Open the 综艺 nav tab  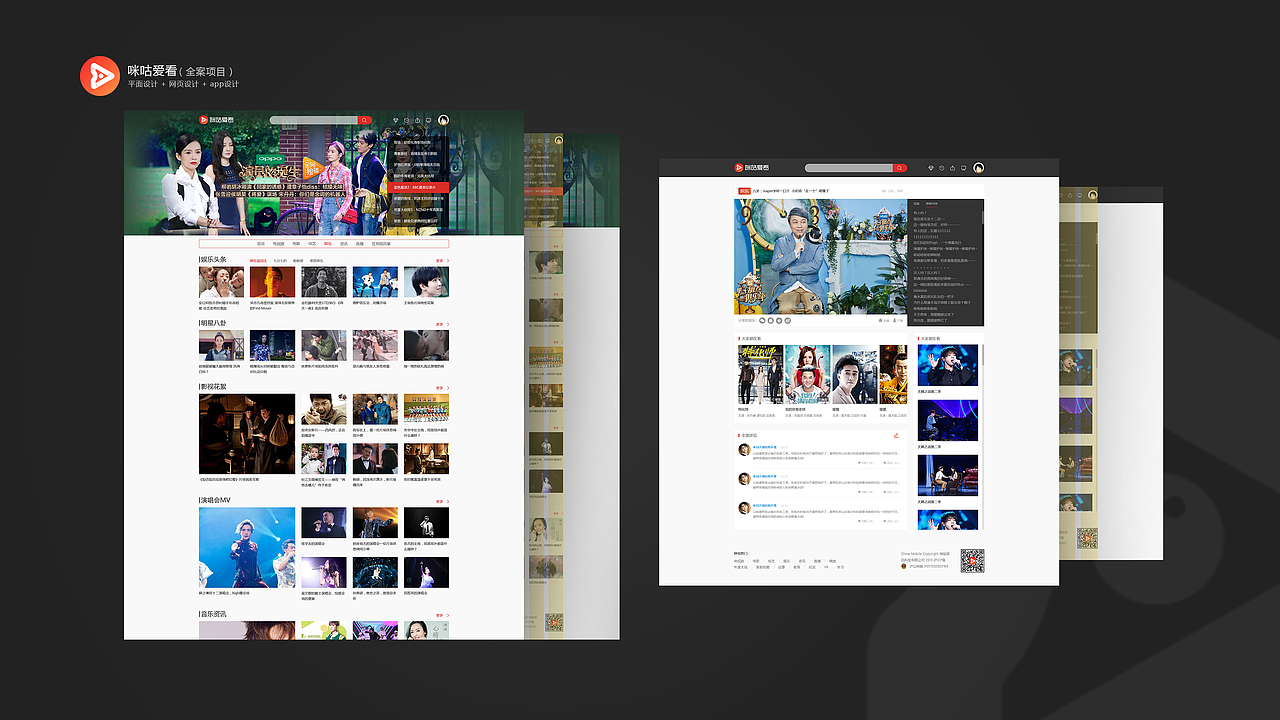pos(312,243)
